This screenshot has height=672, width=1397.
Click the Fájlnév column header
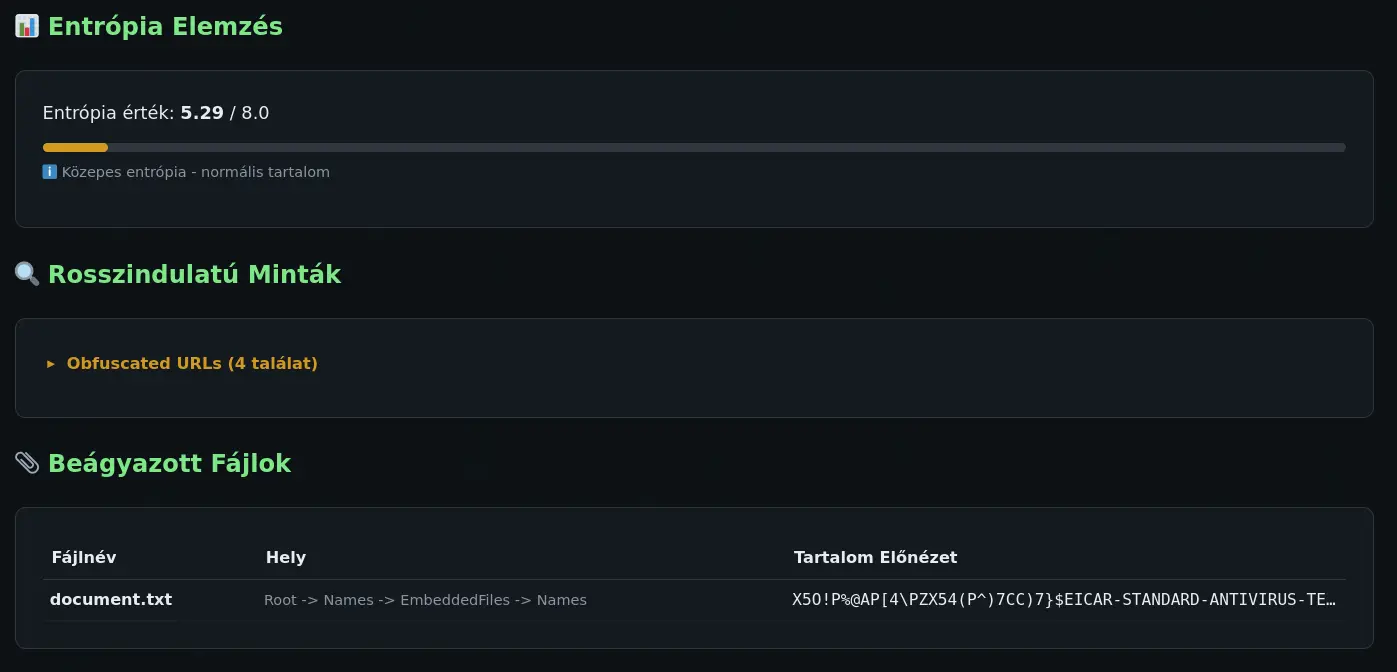pyautogui.click(x=84, y=557)
